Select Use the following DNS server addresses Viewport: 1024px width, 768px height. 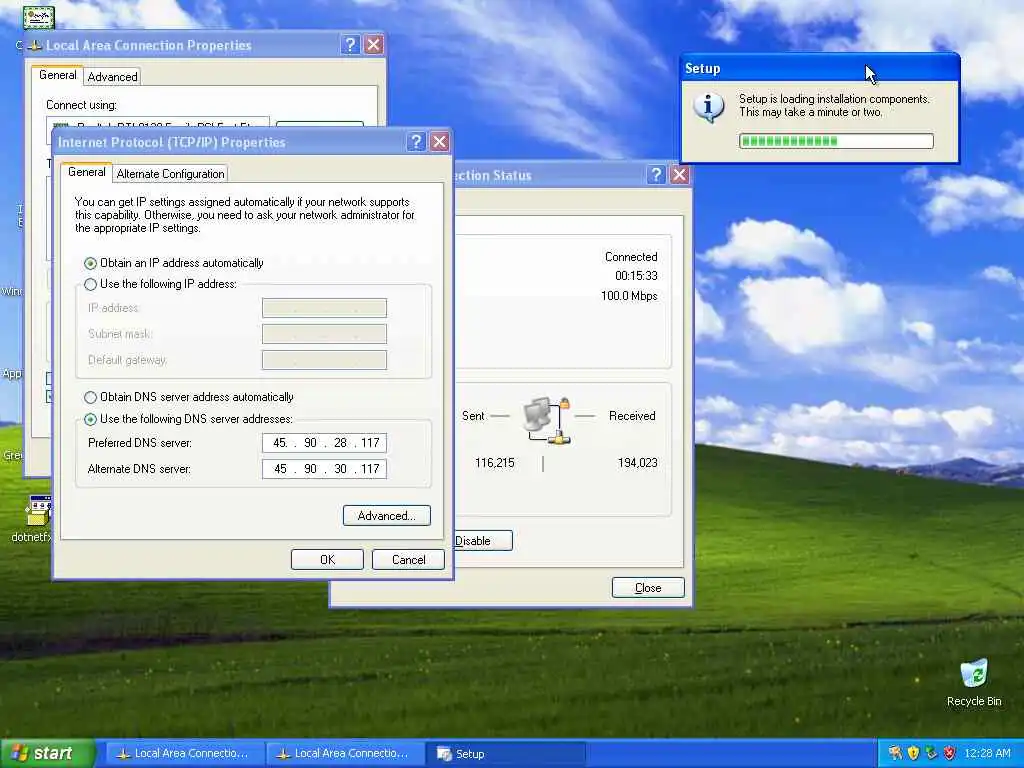click(x=188, y=419)
